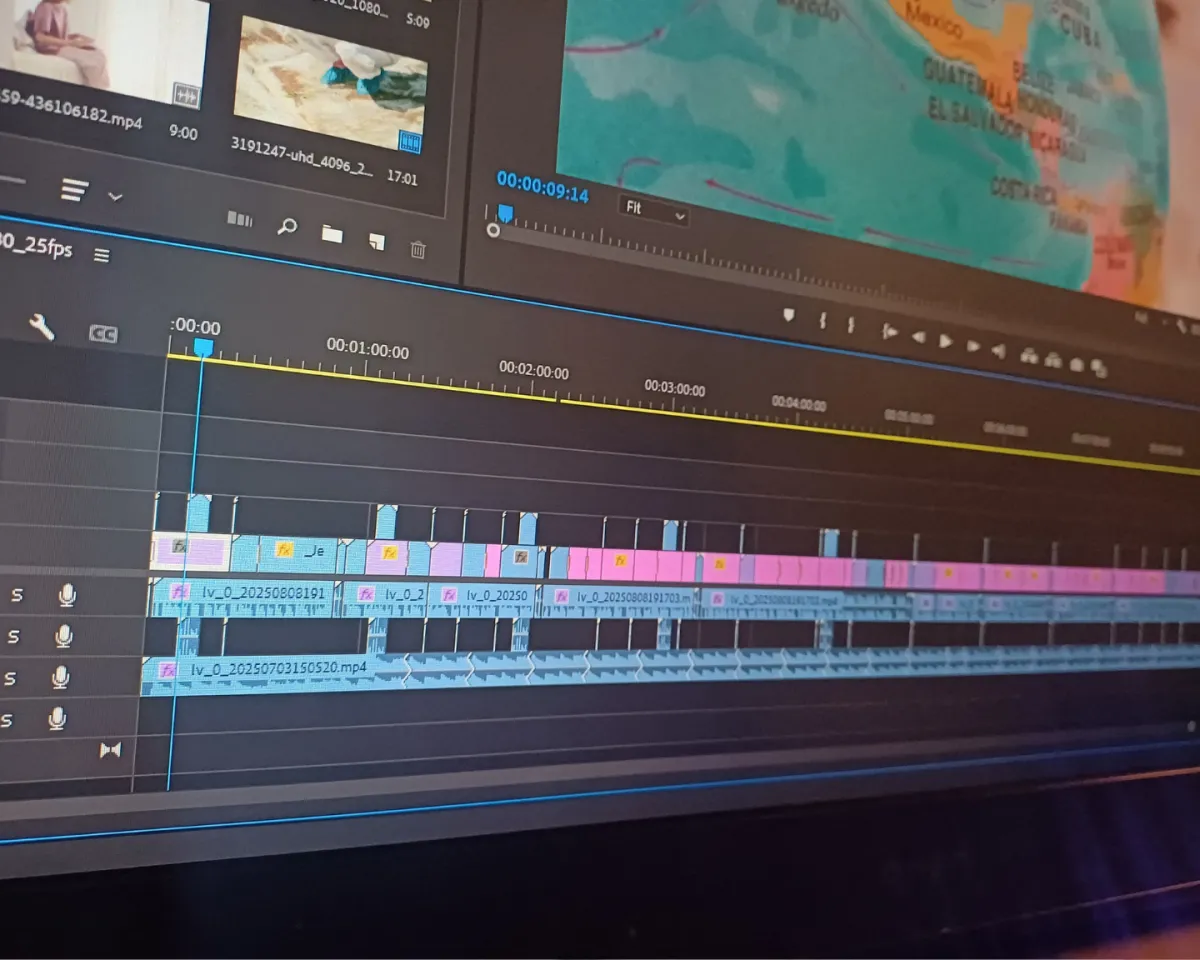
Task: Click the yellow fx badge on the _Je clip
Action: [284, 549]
